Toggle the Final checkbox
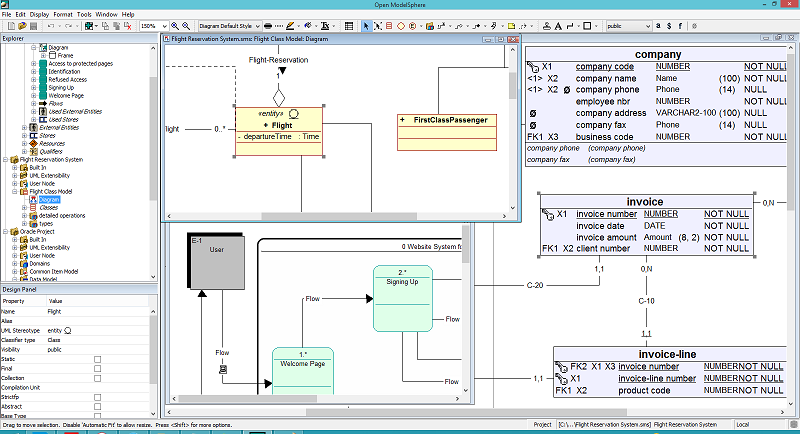Screen dimensions: 800x434 [97, 367]
